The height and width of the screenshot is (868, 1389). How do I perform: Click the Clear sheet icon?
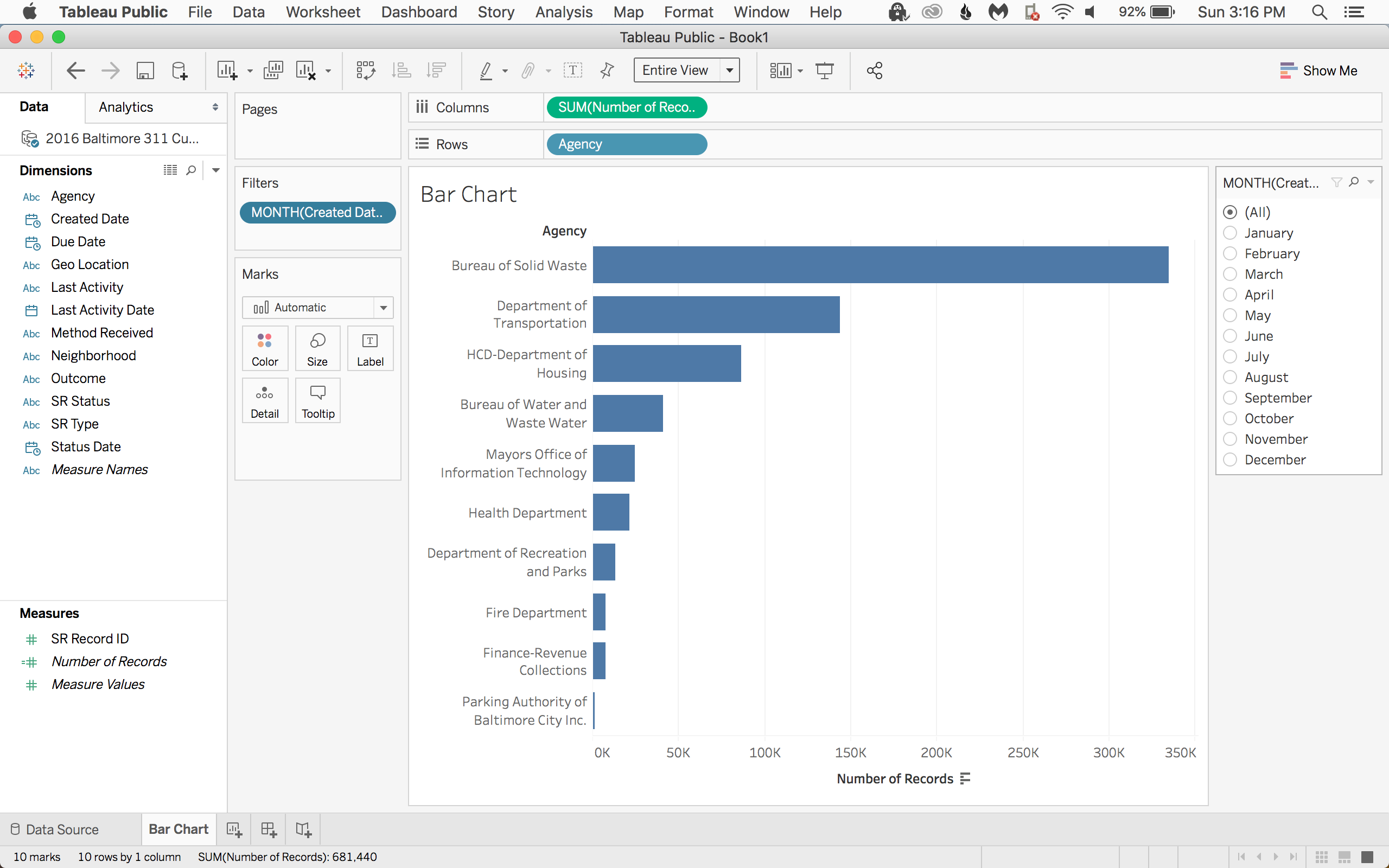point(306,71)
